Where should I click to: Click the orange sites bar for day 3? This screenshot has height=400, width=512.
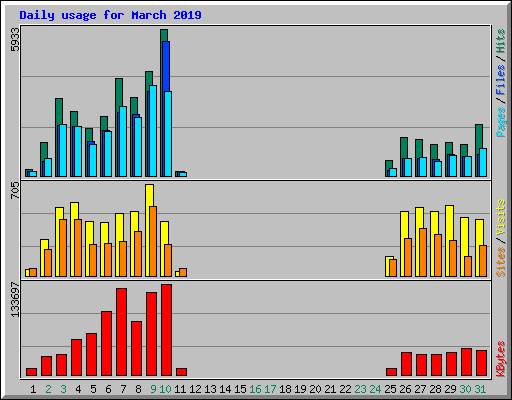[63, 248]
